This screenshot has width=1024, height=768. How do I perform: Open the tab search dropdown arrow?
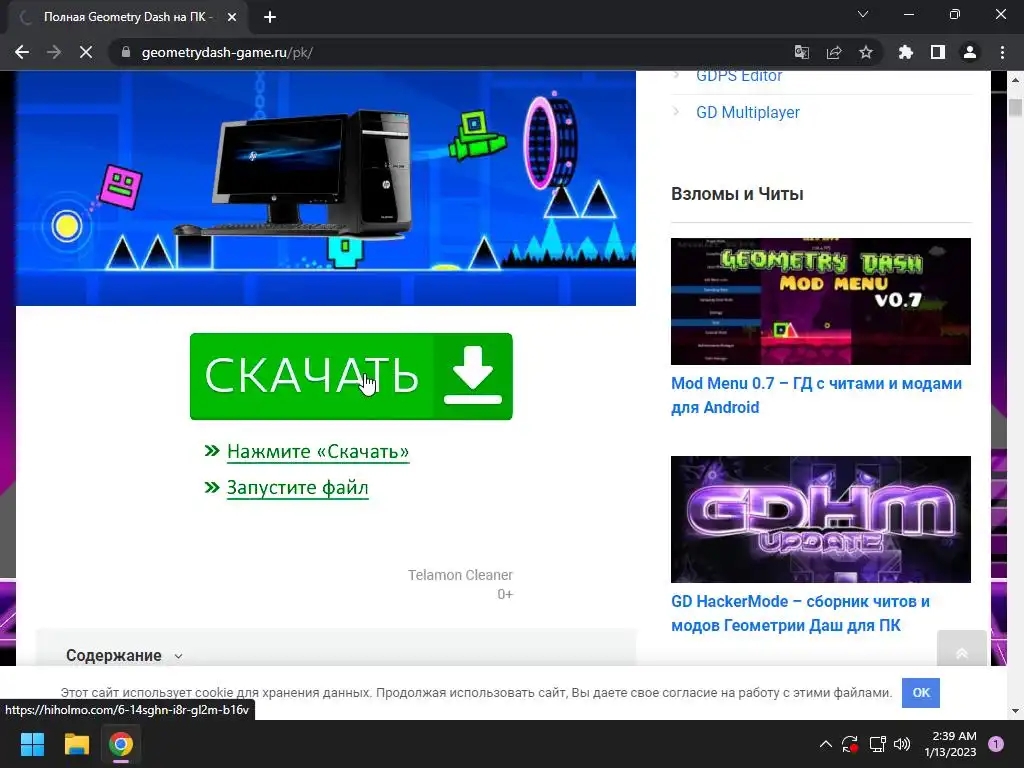coord(863,14)
